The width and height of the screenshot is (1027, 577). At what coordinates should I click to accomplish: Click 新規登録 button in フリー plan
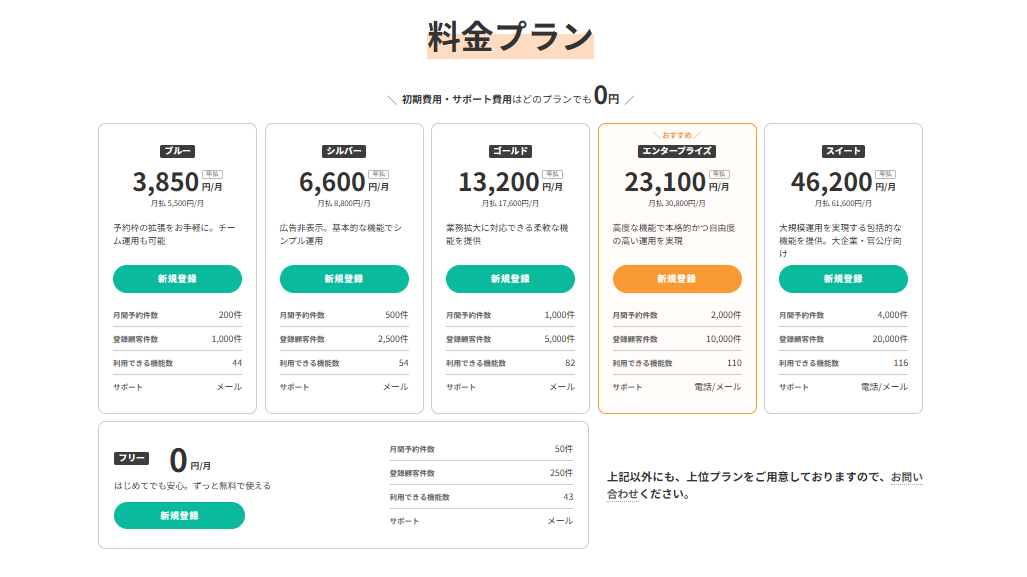pyautogui.click(x=179, y=516)
